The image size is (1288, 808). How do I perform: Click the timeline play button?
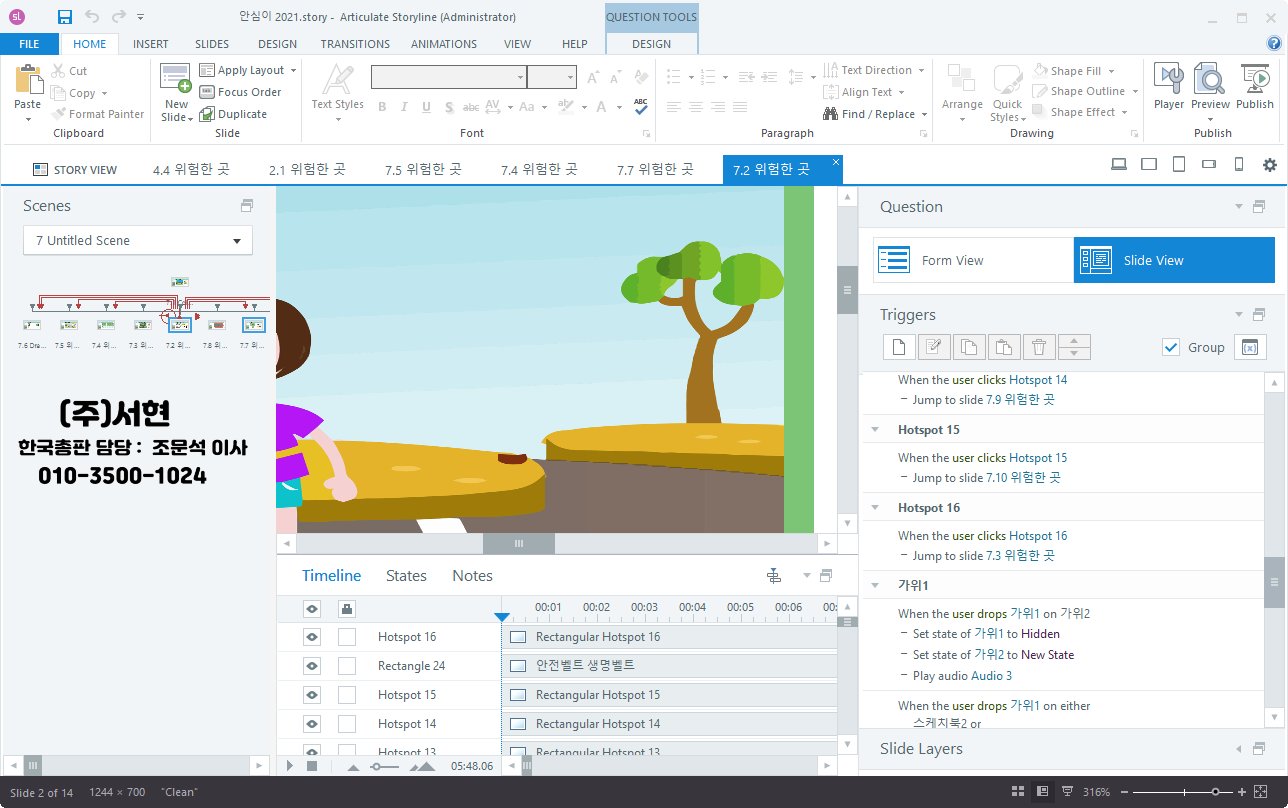click(290, 766)
